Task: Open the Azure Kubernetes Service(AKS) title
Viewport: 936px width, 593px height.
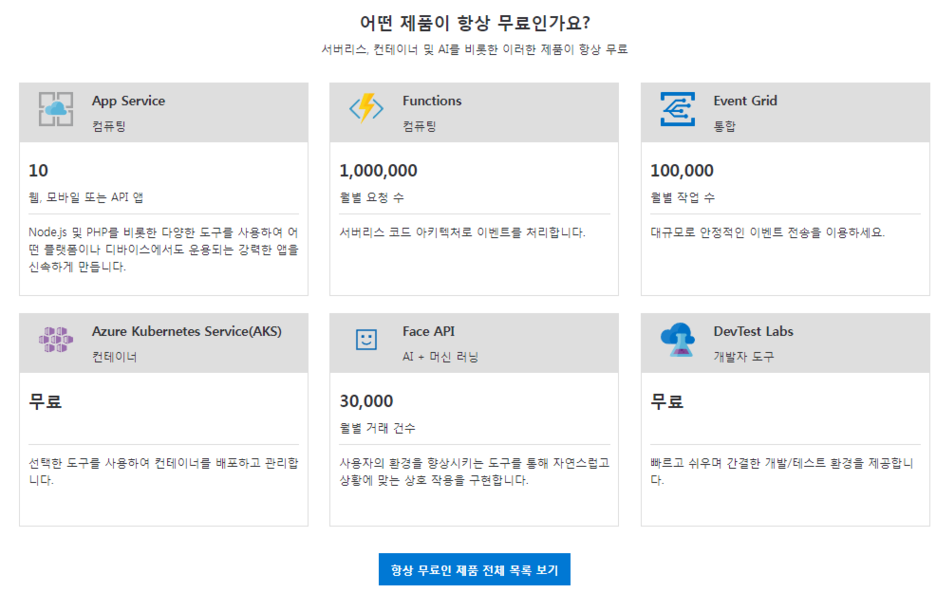Action: point(187,331)
